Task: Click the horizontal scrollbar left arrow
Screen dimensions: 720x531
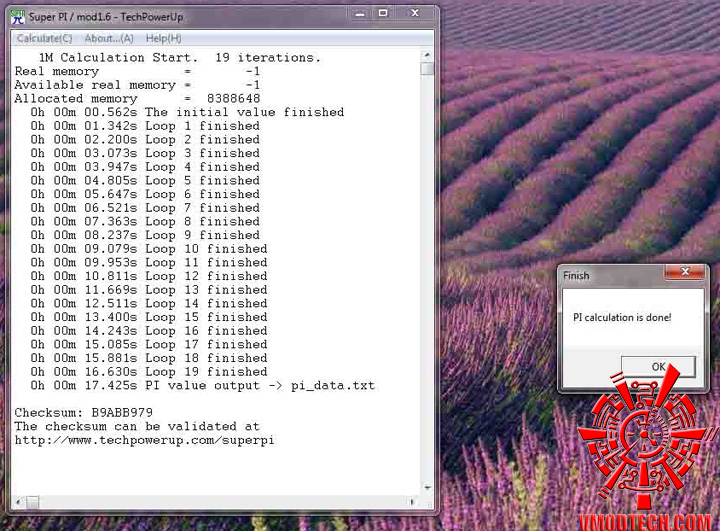Action: (x=18, y=502)
